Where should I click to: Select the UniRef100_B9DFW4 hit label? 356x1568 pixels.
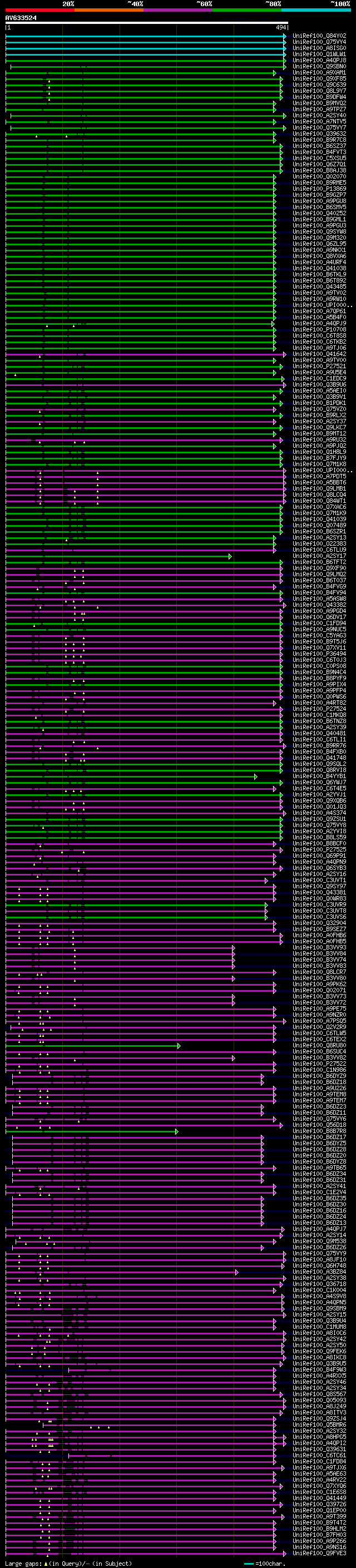[319, 97]
